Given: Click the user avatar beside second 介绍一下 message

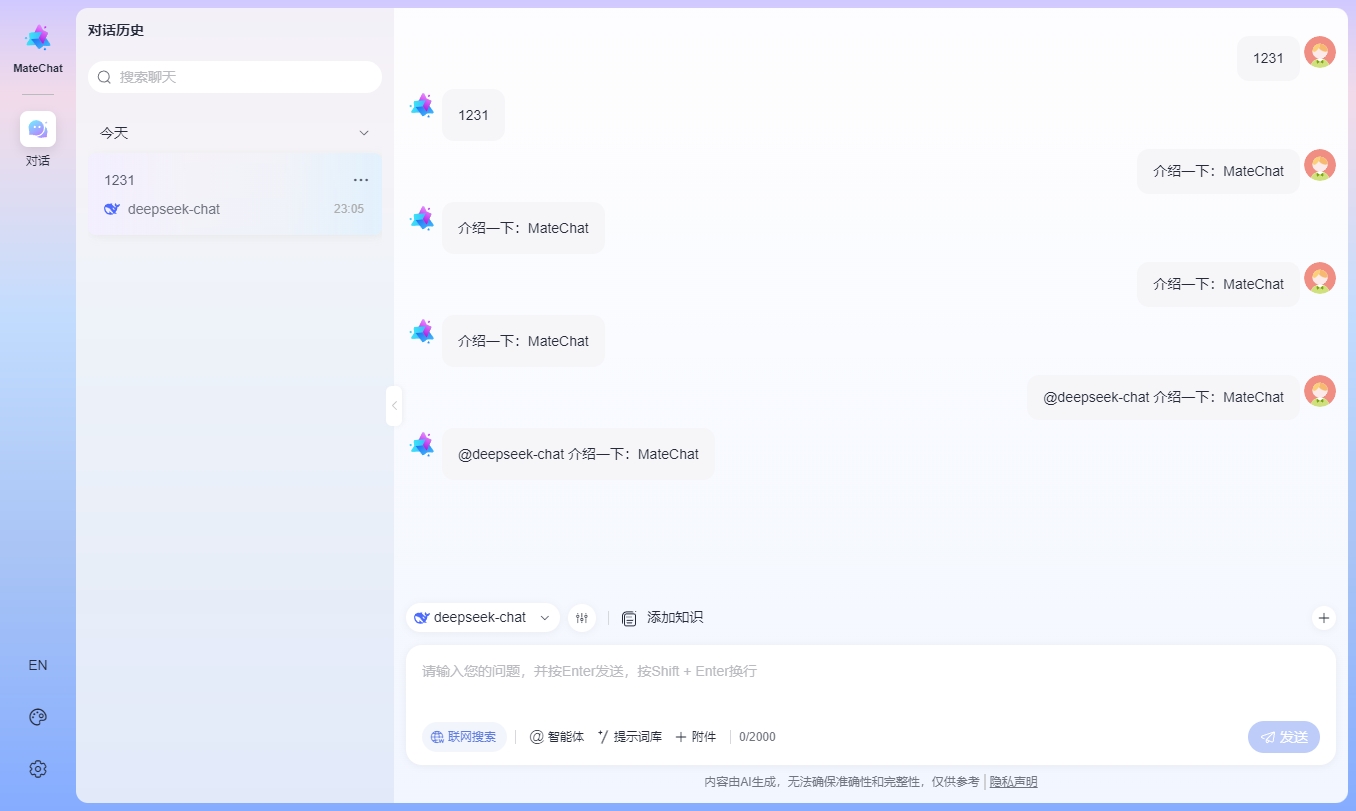Looking at the screenshot, I should [1320, 278].
